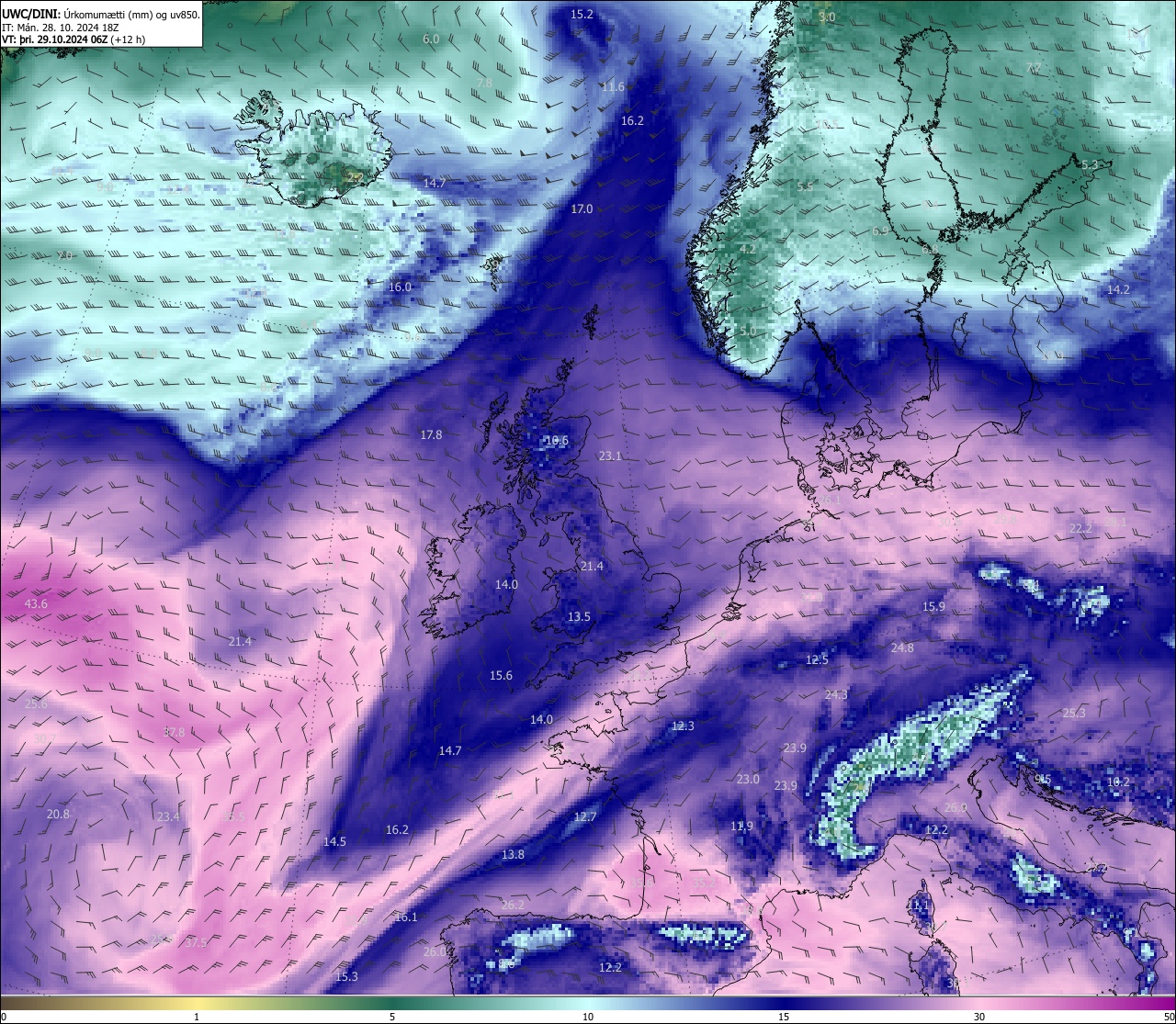1176x1024 pixels.
Task: Click the 12.3 value over northern France
Action: tap(683, 726)
